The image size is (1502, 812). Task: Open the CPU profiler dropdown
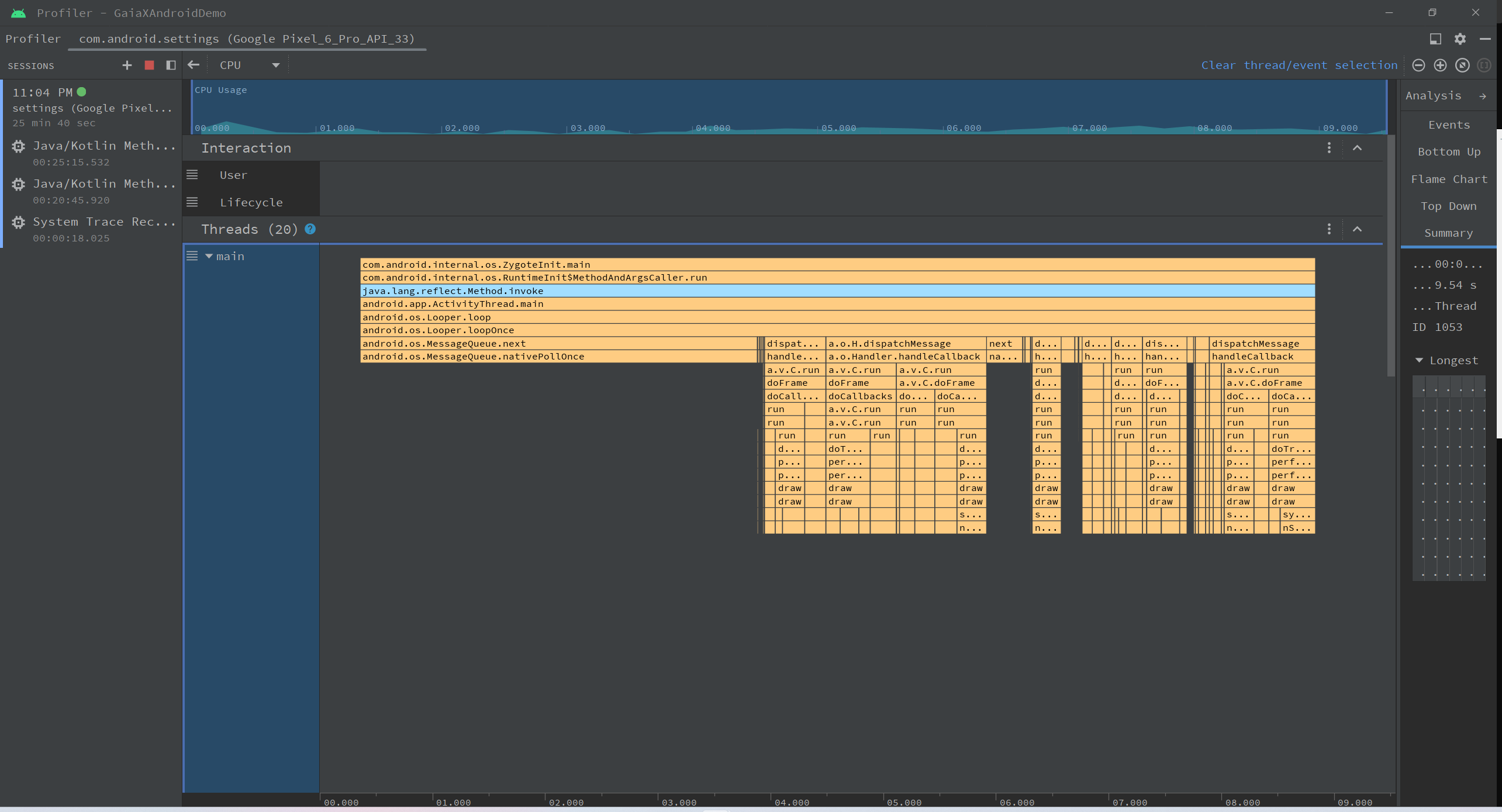pos(250,65)
